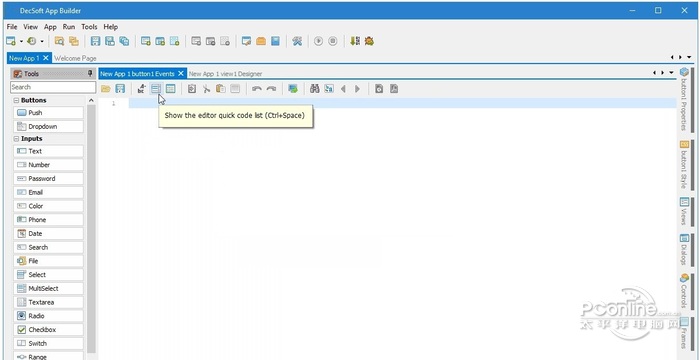Open the wrench and screwdriver options icon
Viewport: 700px width, 360px height.
pyautogui.click(x=297, y=41)
